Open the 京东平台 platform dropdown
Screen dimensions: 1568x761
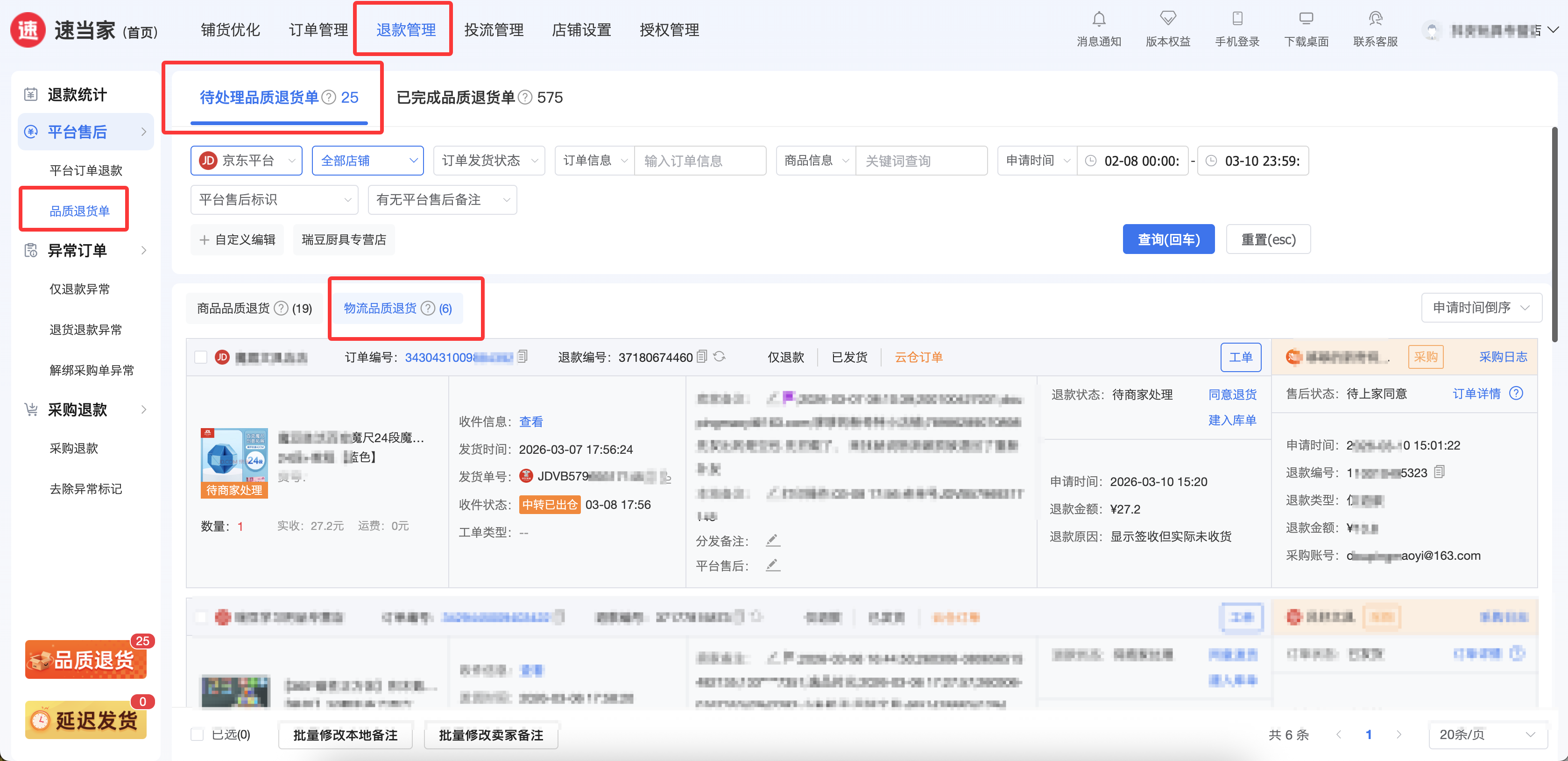tap(247, 161)
